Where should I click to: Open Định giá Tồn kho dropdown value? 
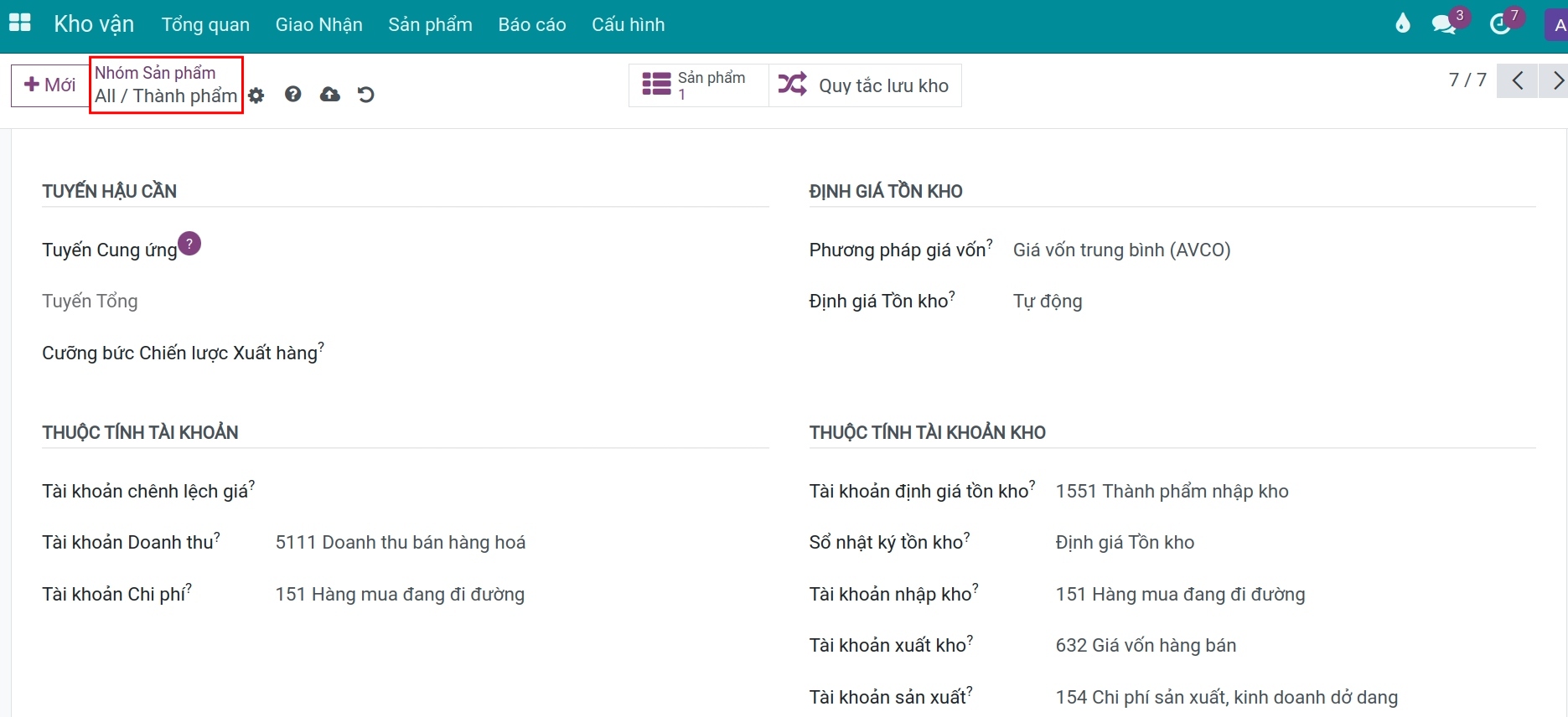pyautogui.click(x=1048, y=302)
